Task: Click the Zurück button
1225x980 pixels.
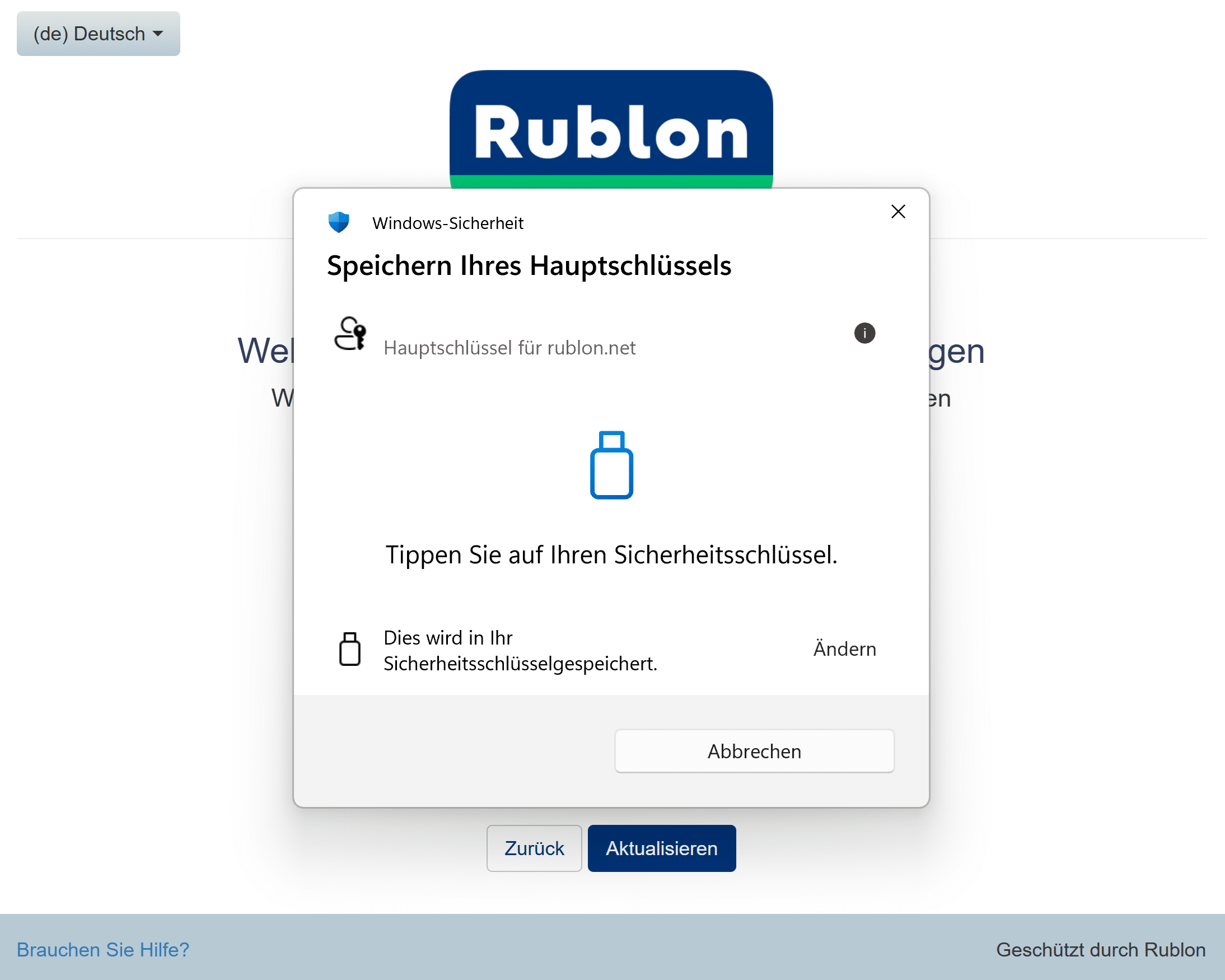Action: (x=534, y=848)
